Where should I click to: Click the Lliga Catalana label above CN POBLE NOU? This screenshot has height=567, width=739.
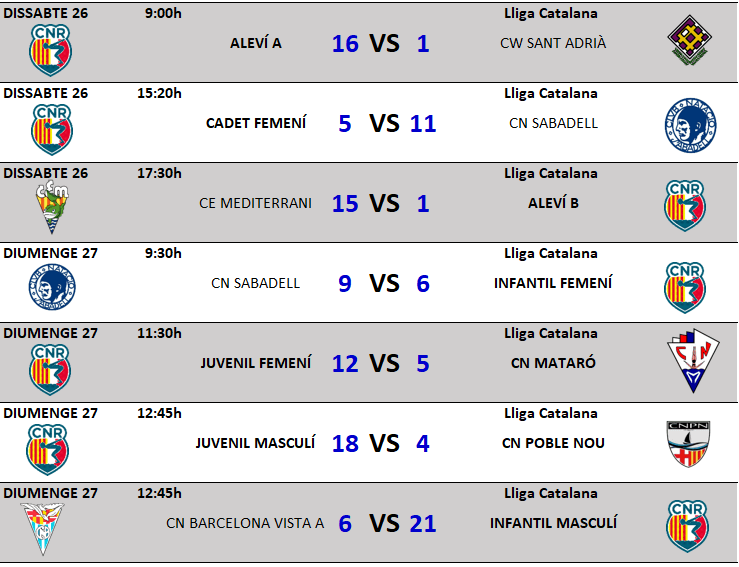[x=551, y=413]
